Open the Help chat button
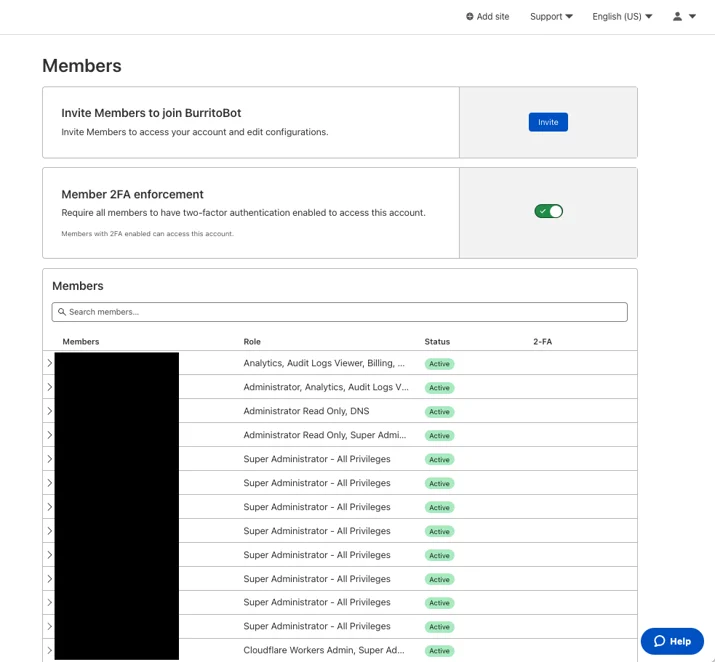Viewport: 715px width, 662px height. [x=672, y=641]
